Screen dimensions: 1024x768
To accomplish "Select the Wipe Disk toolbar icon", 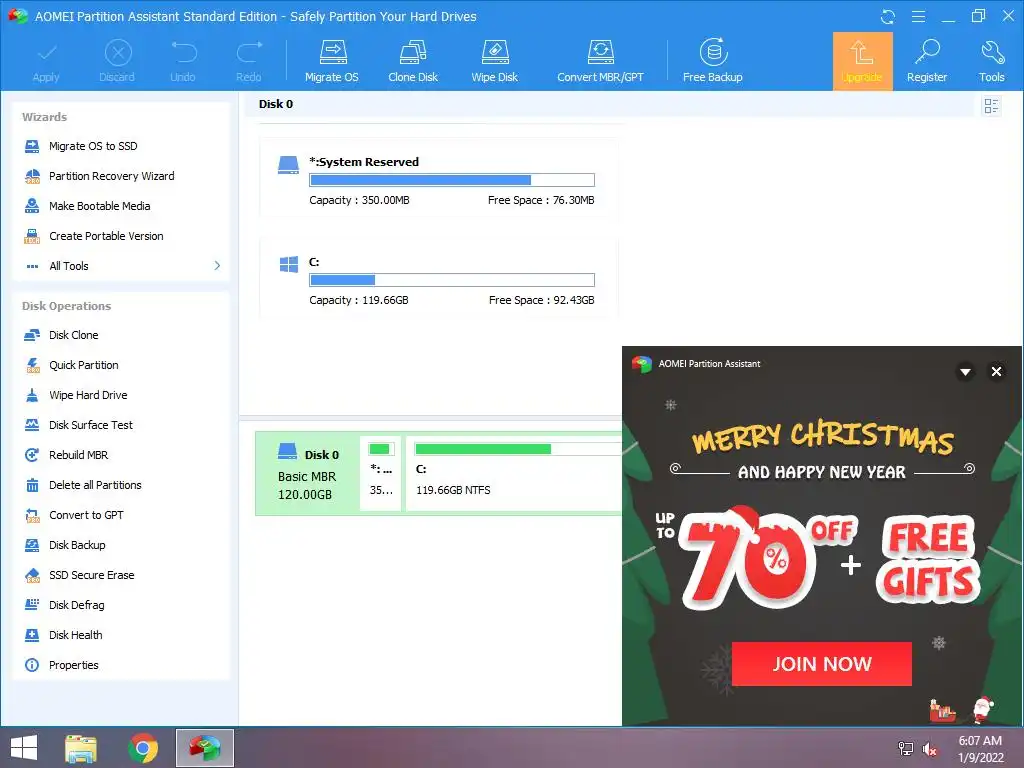I will (x=494, y=61).
